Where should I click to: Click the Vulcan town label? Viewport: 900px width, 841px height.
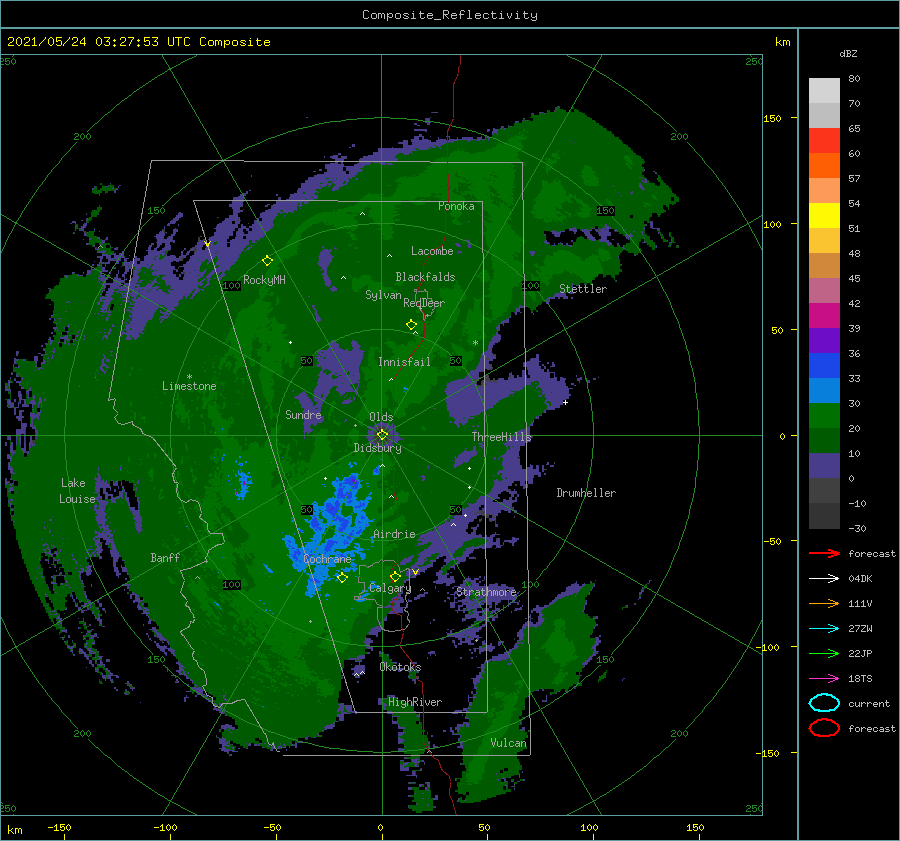pyautogui.click(x=509, y=743)
